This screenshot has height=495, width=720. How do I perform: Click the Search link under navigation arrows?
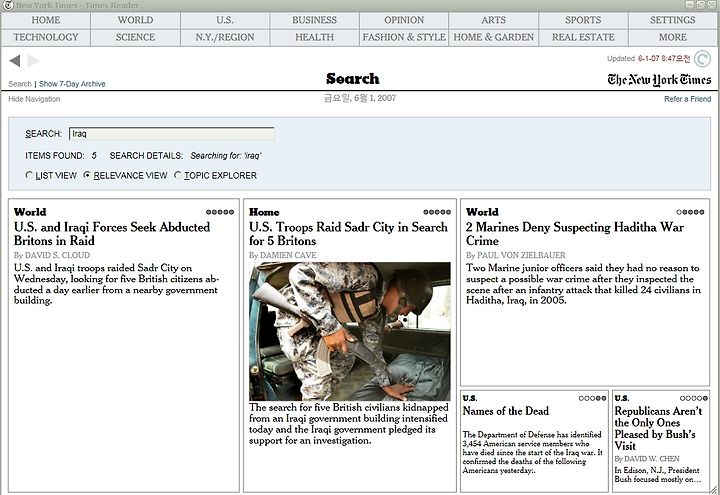20,84
